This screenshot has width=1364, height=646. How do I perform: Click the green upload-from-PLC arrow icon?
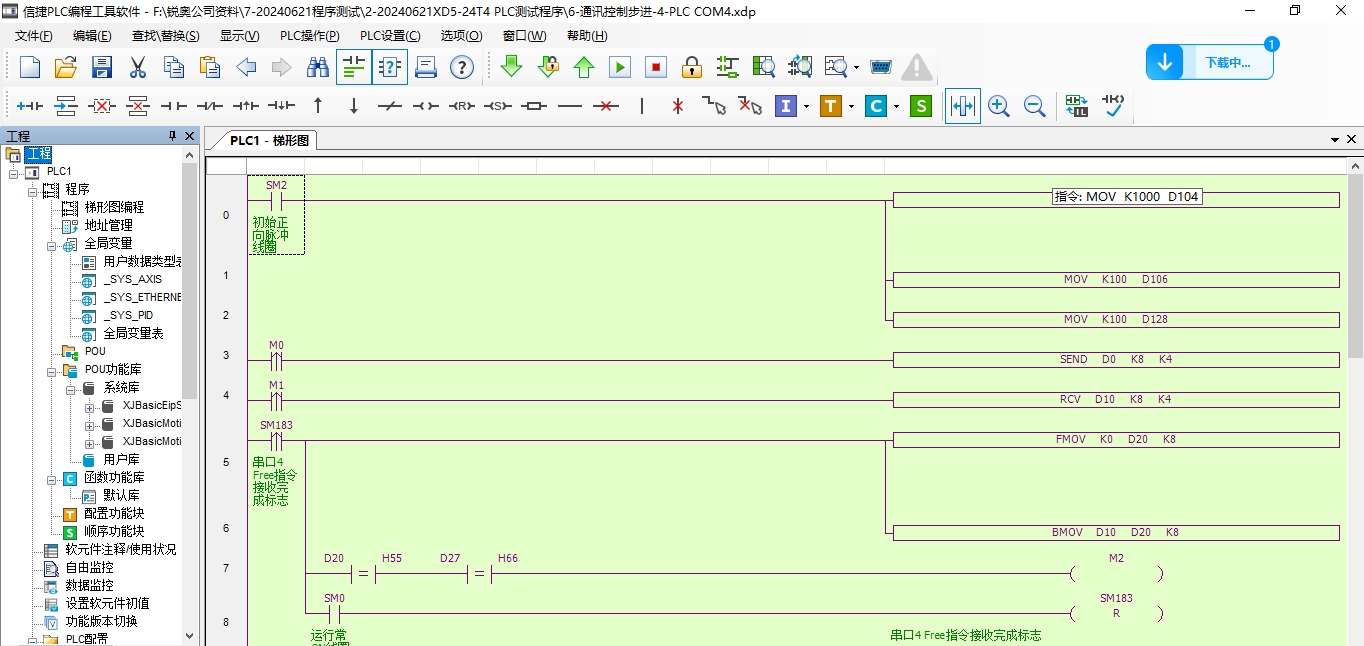click(584, 67)
